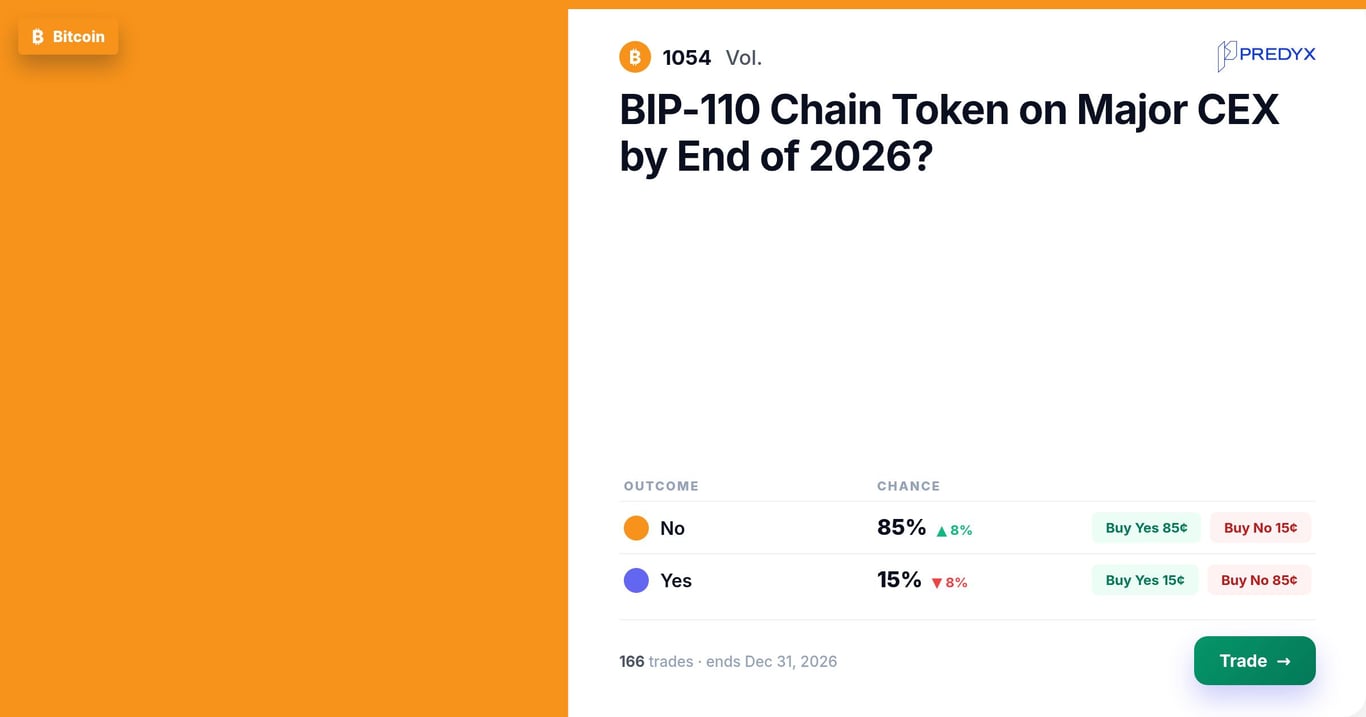Click the Bitcoin symbol in the tag
The image size is (1366, 717).
coord(38,37)
